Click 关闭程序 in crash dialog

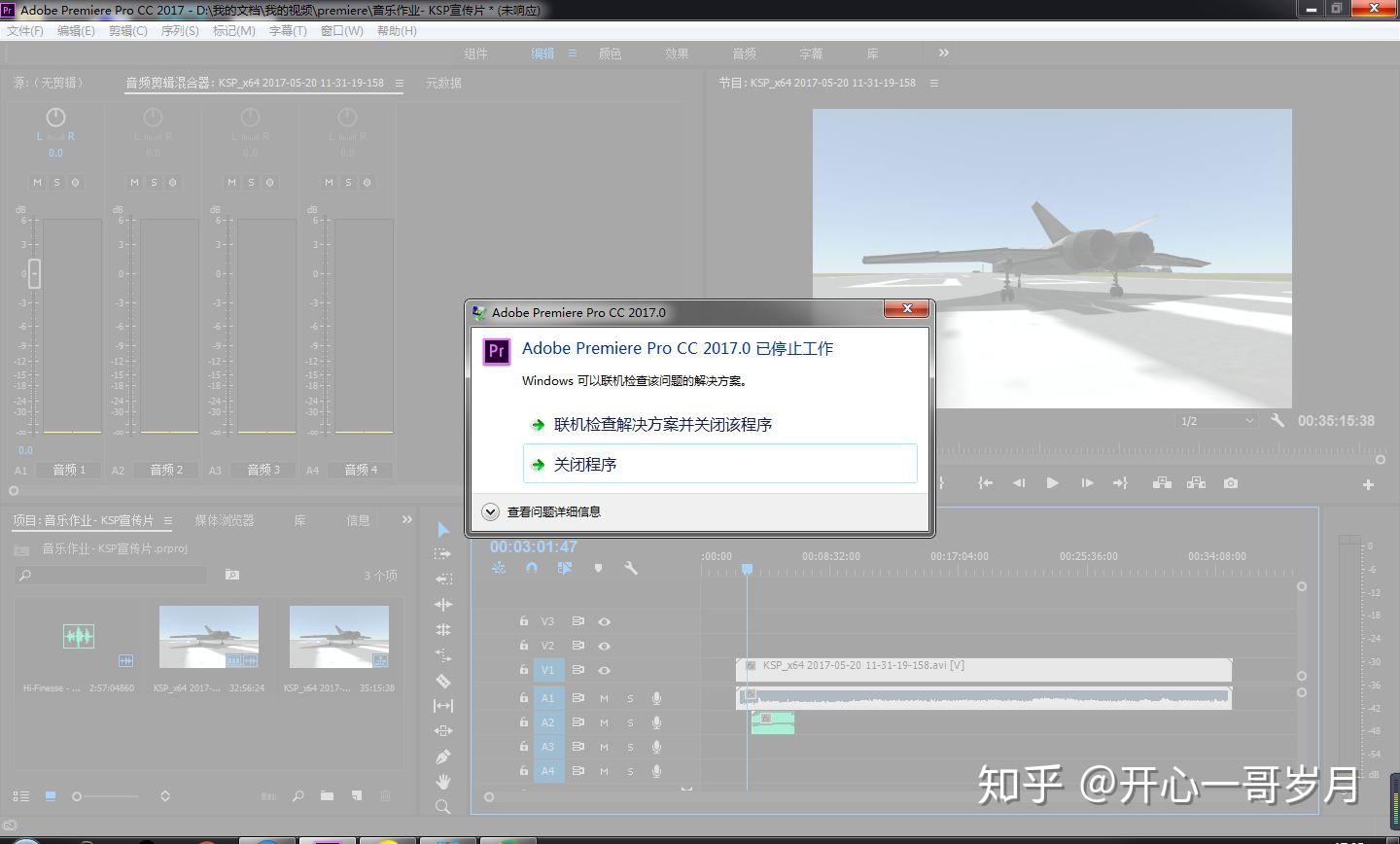point(720,464)
